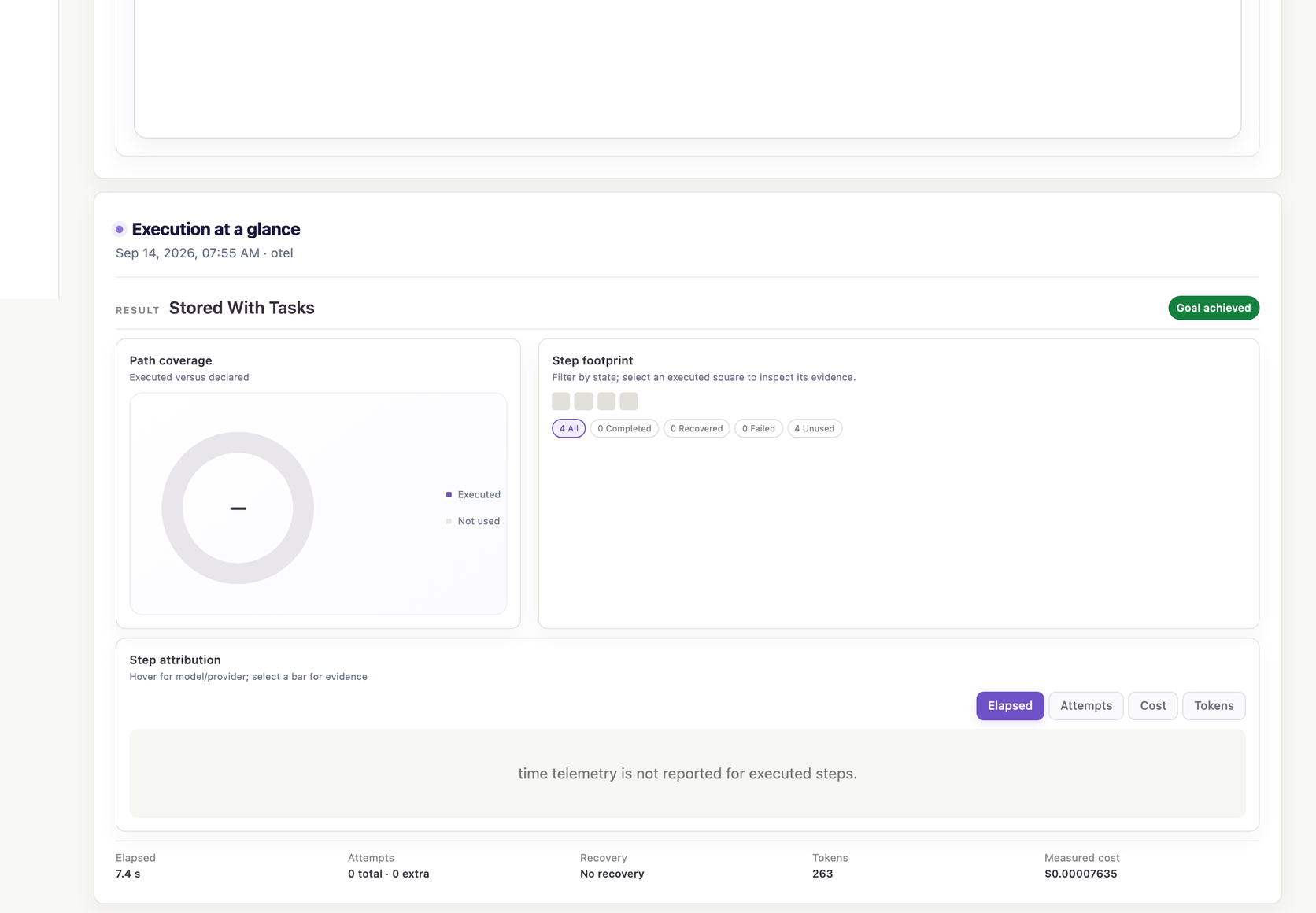
Task: Click the grey Not used legend marker
Action: coord(449,521)
